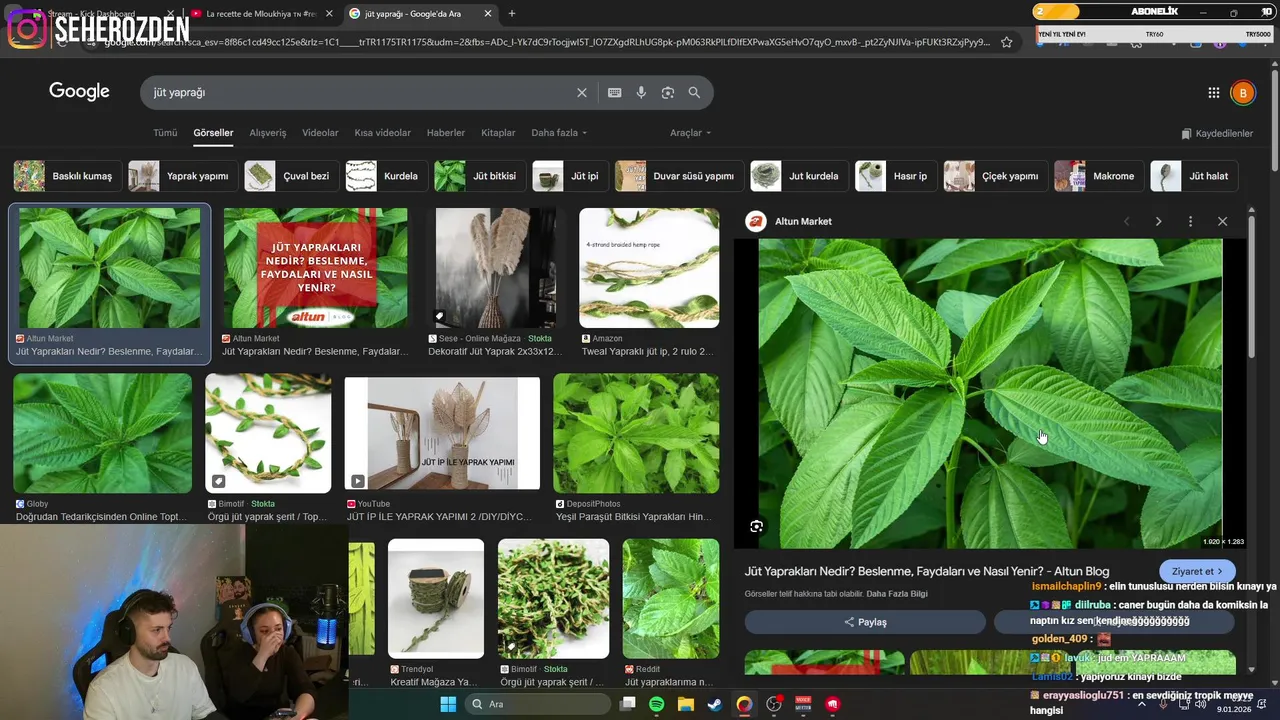Filter by Çuval bezi chip

(x=292, y=176)
